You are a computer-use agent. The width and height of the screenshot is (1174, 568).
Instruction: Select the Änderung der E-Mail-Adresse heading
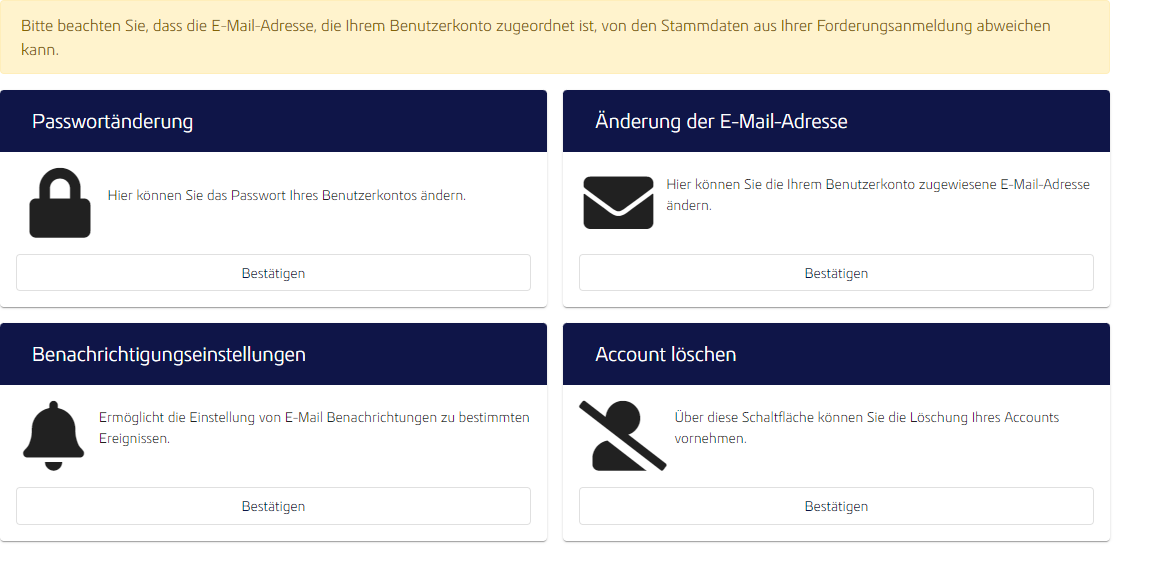(x=721, y=121)
